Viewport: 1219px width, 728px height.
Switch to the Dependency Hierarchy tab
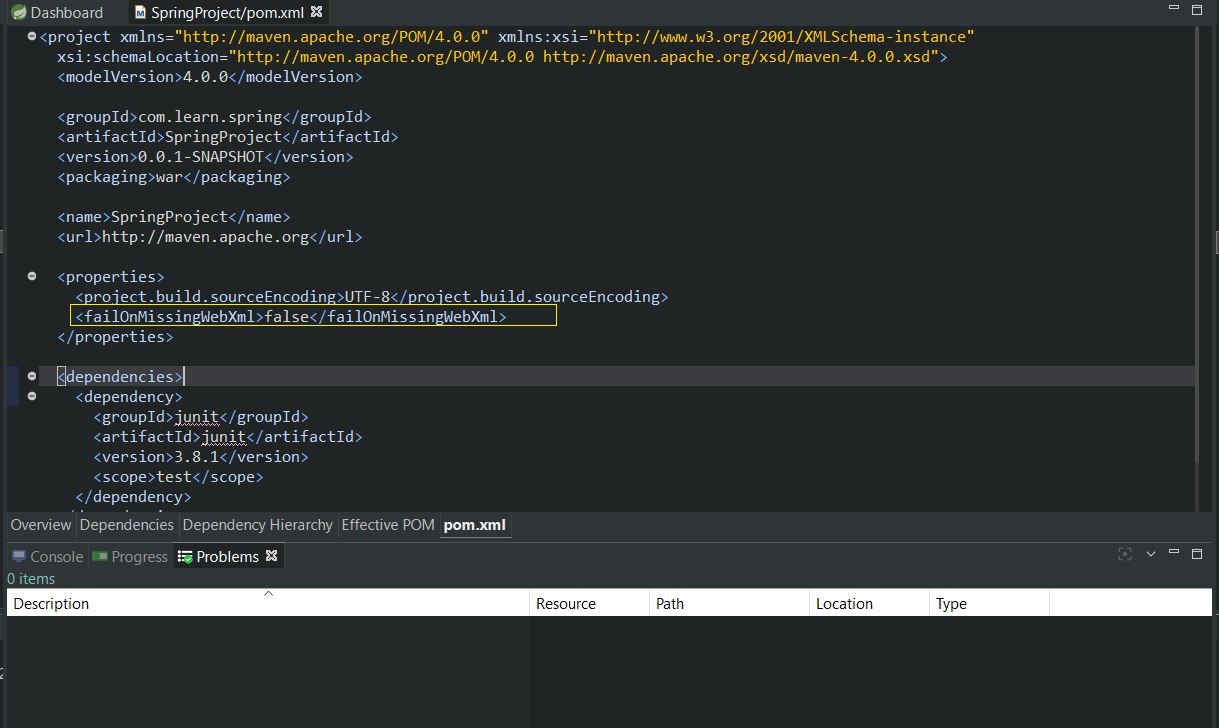click(257, 525)
